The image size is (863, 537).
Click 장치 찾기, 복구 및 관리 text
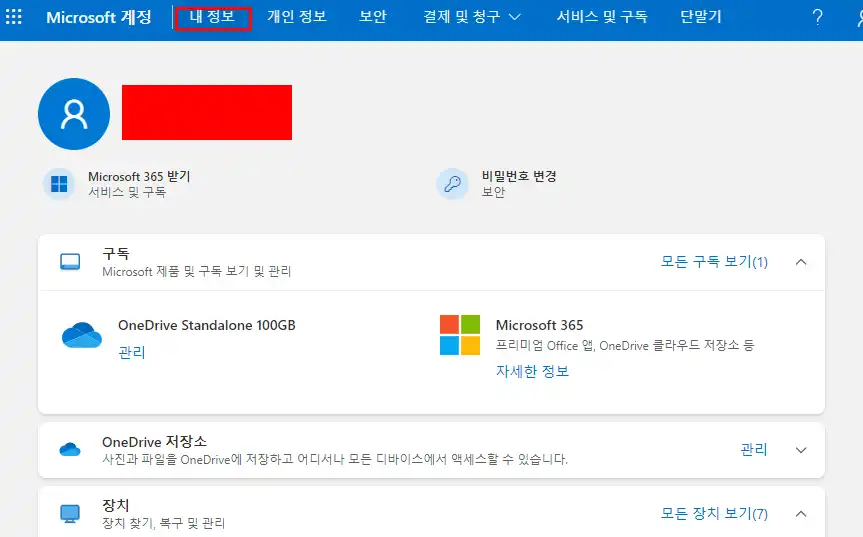tap(163, 523)
